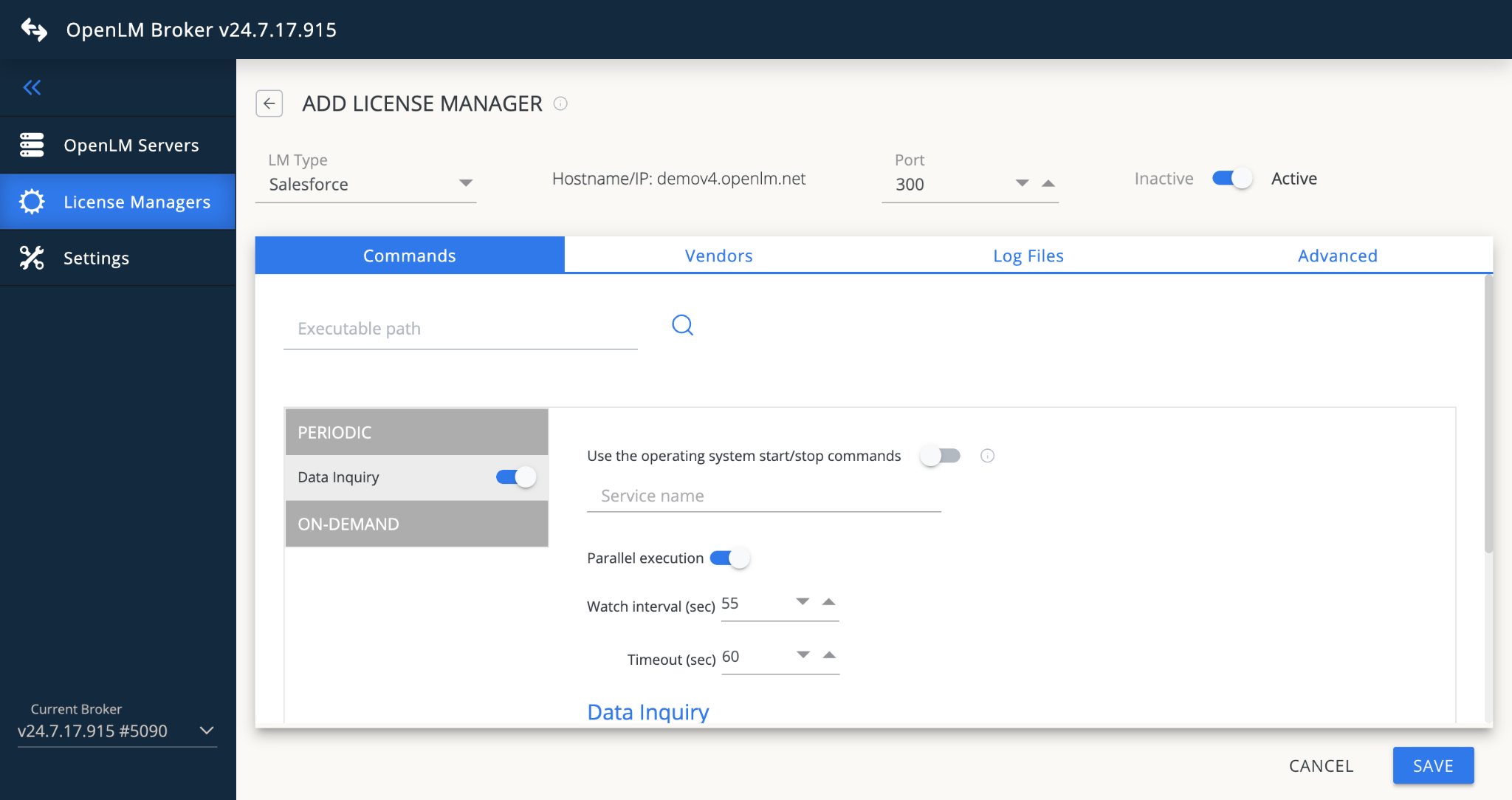Open Settings via the wrench icon
The height and width of the screenshot is (800, 1512).
coord(32,258)
